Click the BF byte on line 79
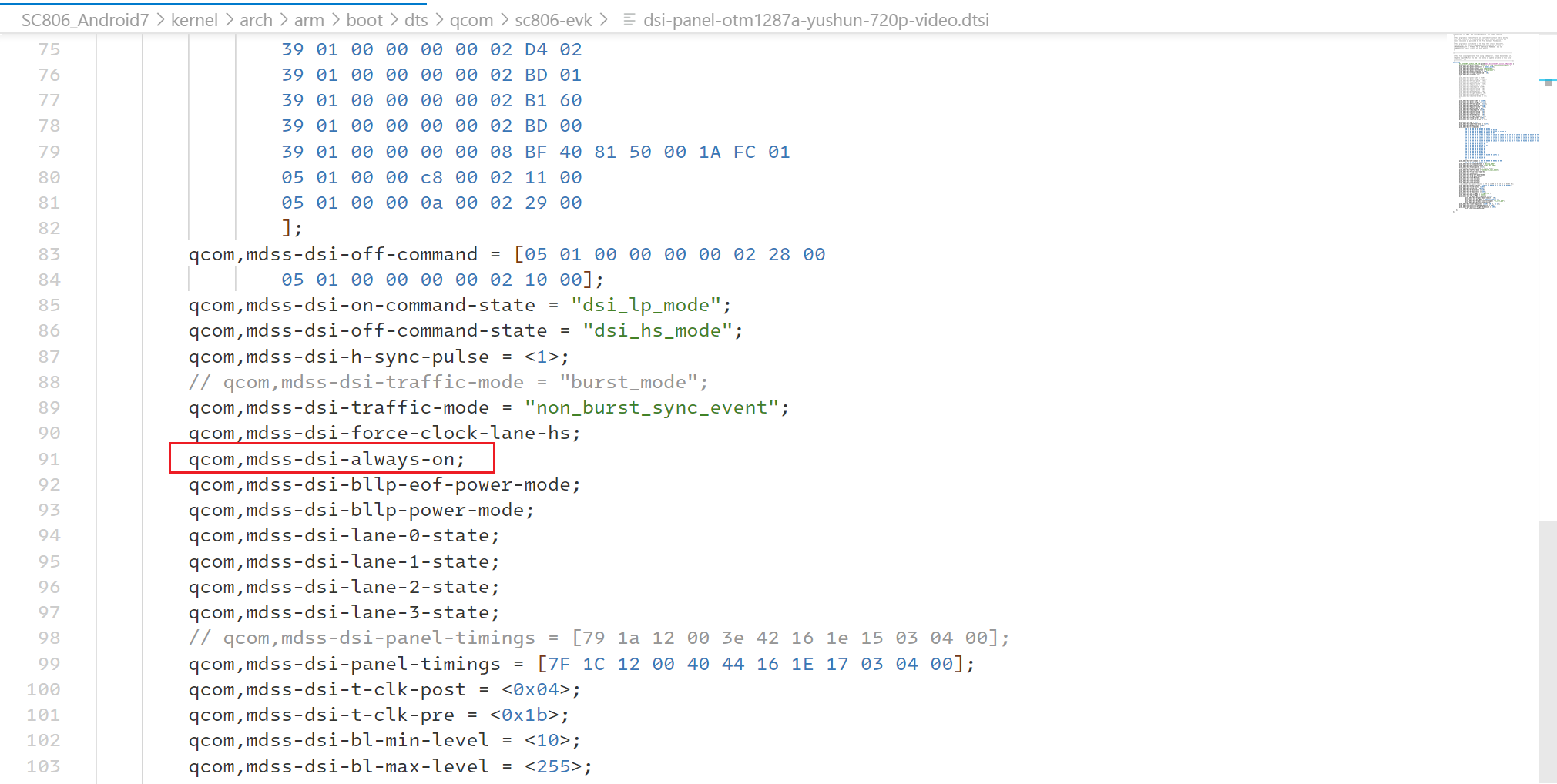 [x=536, y=152]
